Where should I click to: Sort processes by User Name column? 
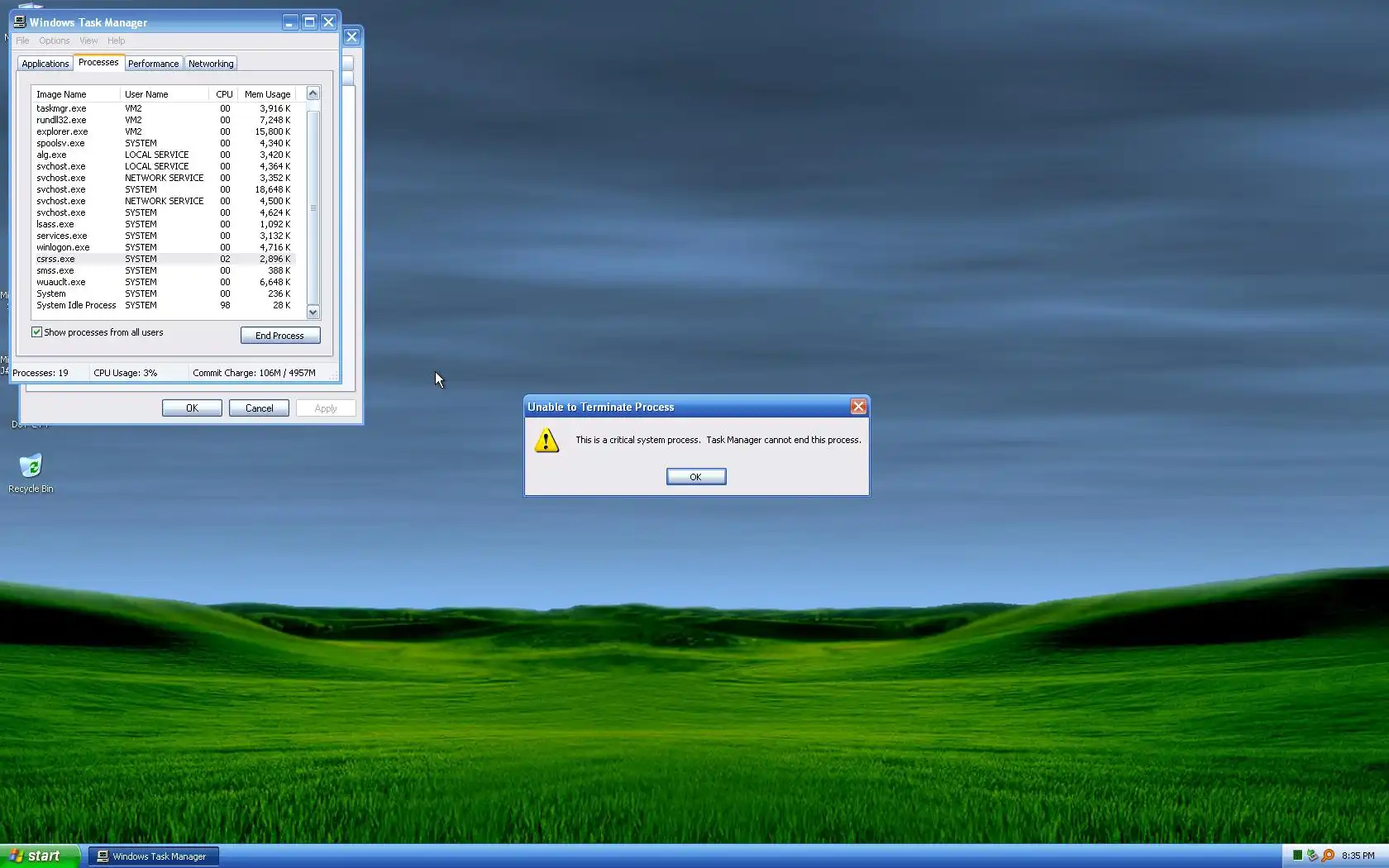165,94
